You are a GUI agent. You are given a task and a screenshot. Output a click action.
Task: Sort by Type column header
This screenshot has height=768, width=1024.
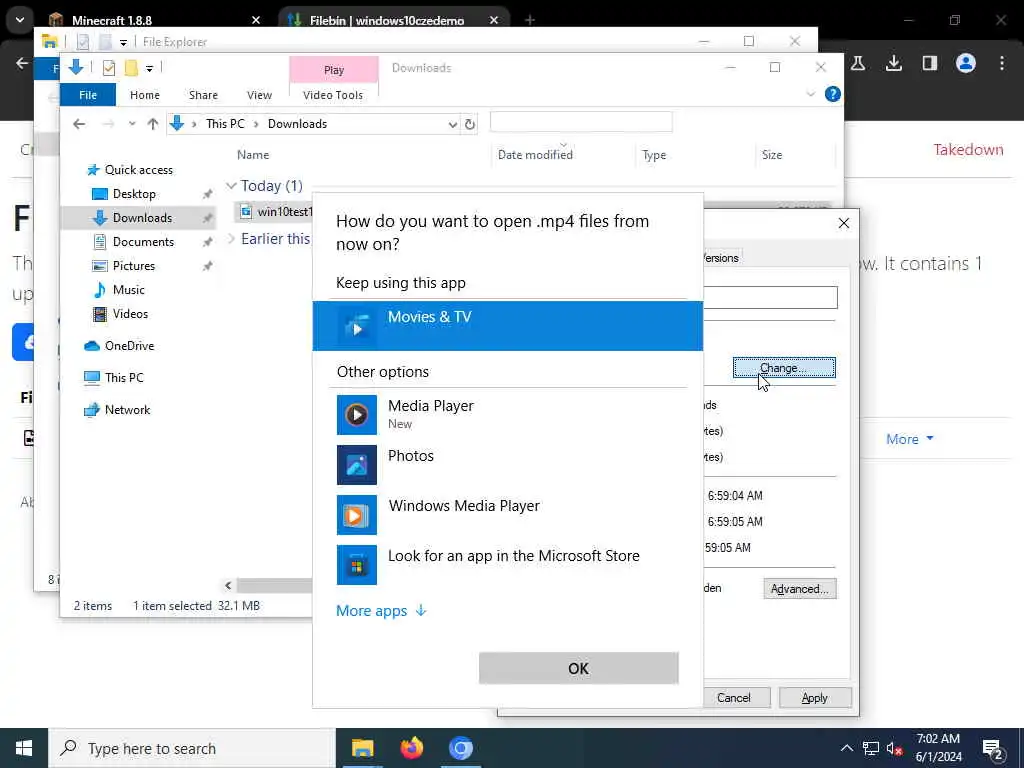coord(654,155)
